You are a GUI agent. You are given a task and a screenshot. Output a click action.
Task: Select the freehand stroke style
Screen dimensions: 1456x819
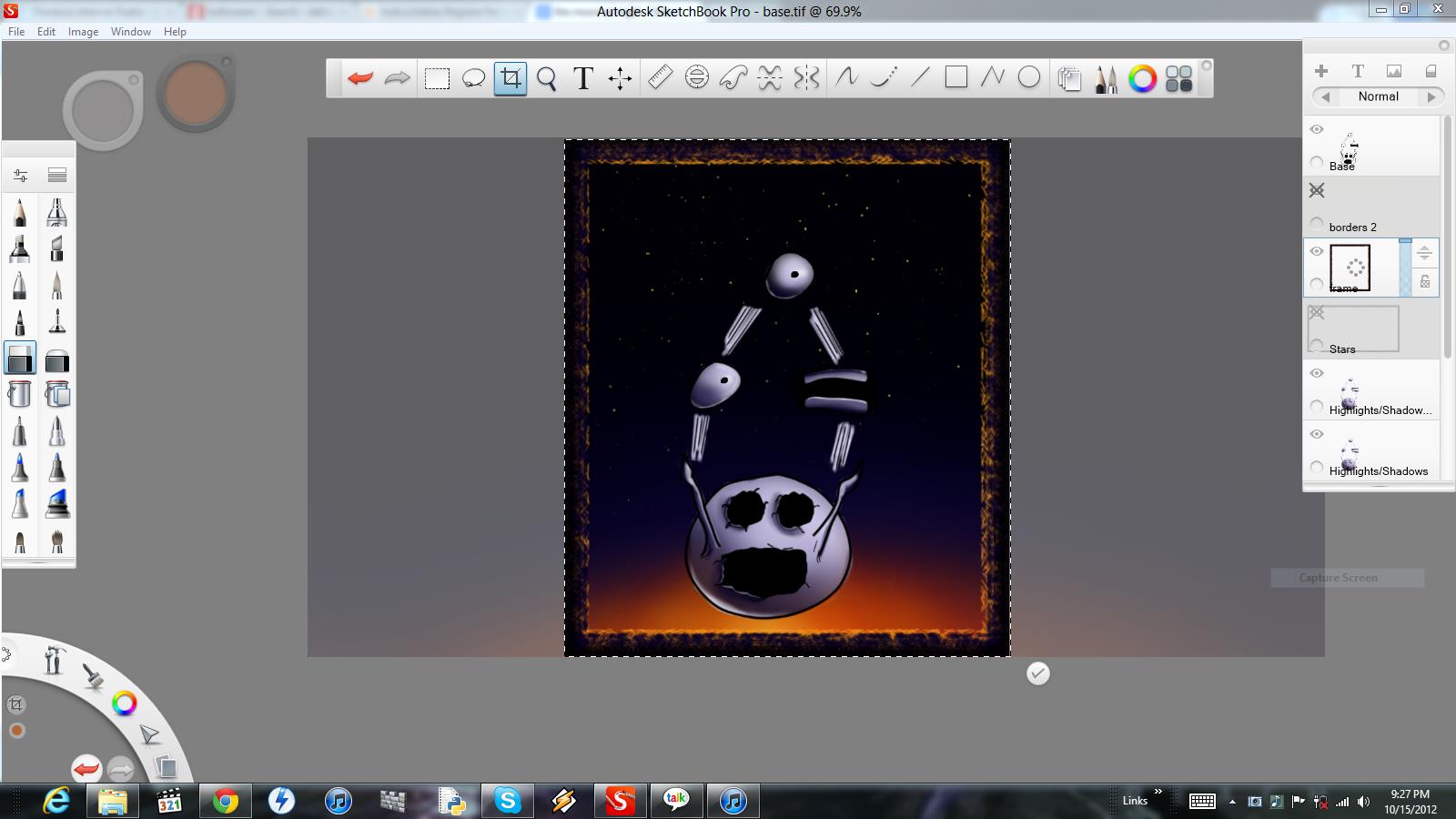846,78
